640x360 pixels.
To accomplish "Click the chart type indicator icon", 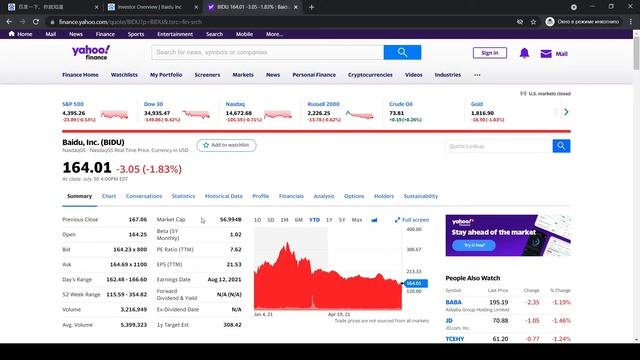I will click(374, 220).
